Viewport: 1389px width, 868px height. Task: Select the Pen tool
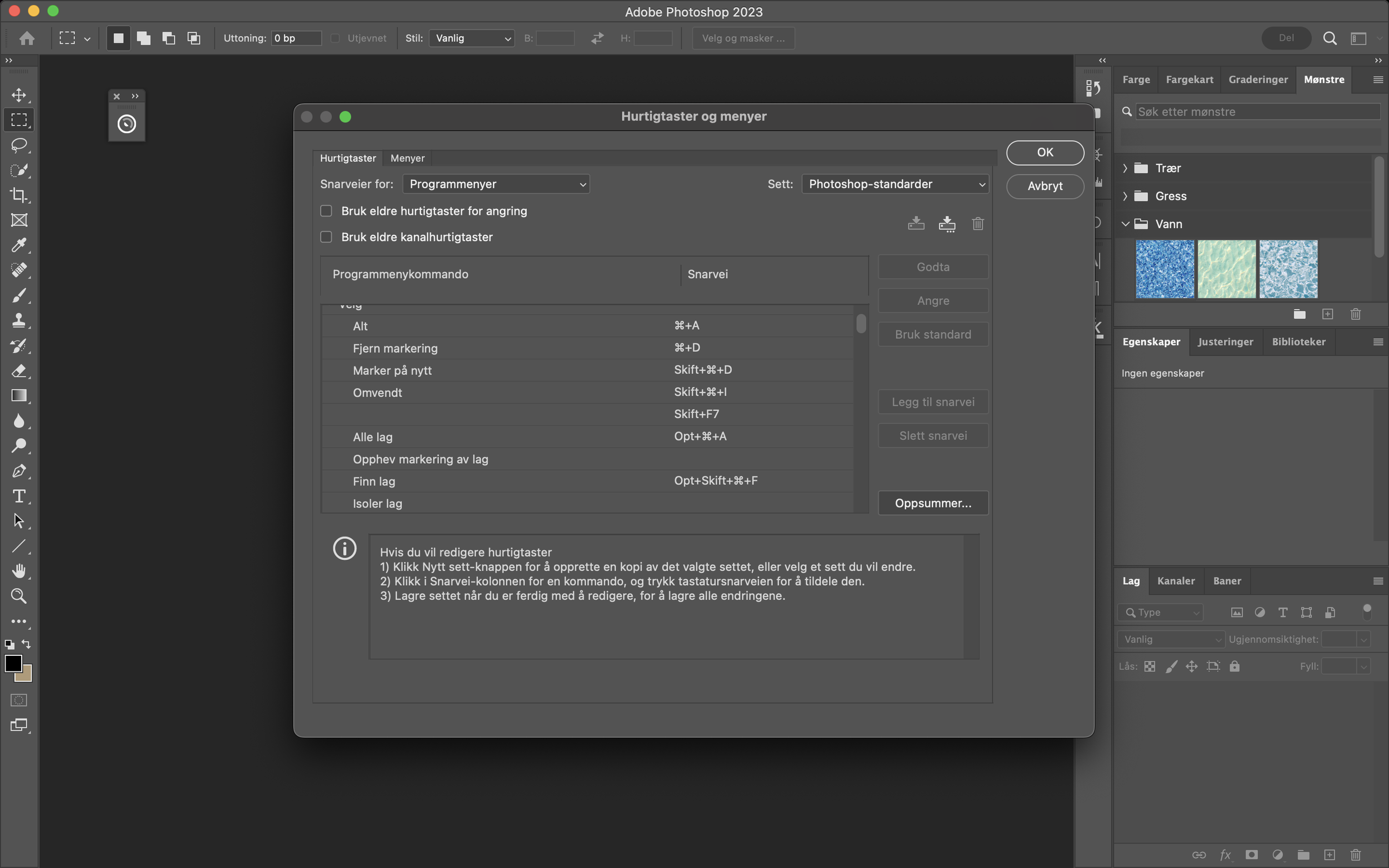pos(19,471)
